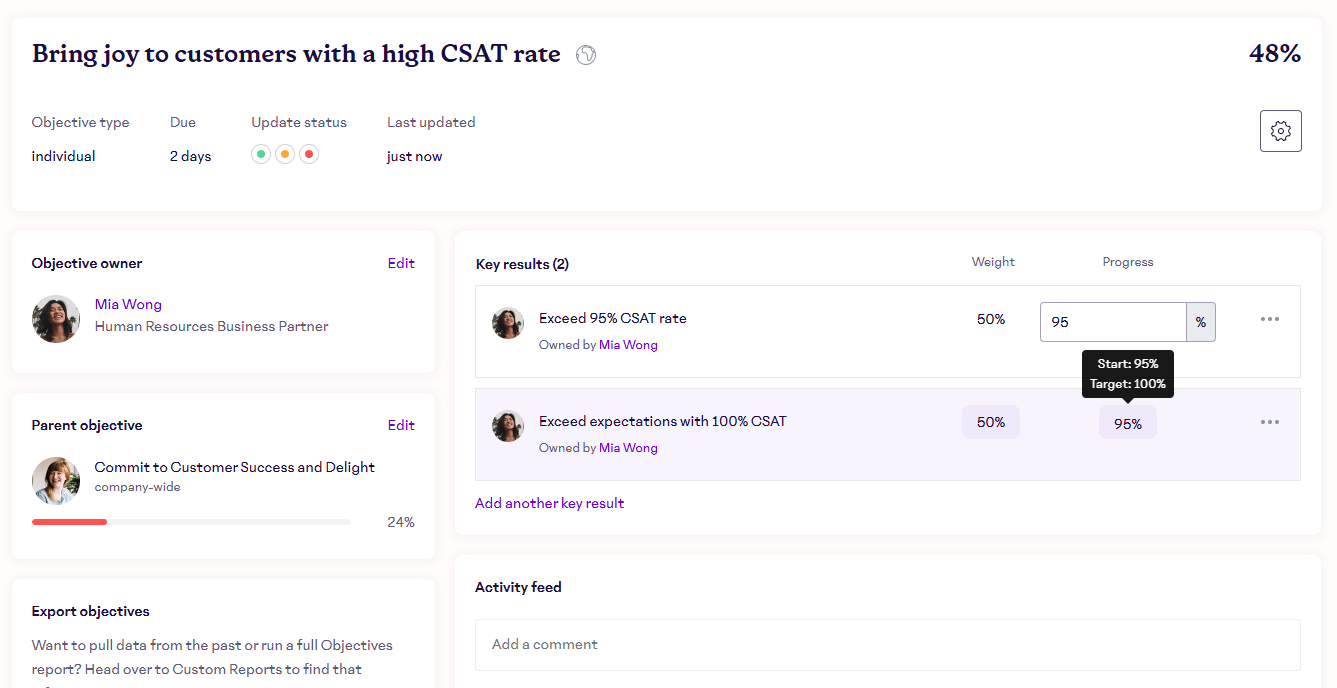
Task: Open more options for Exceed 95% CSAT rate
Action: (1269, 319)
